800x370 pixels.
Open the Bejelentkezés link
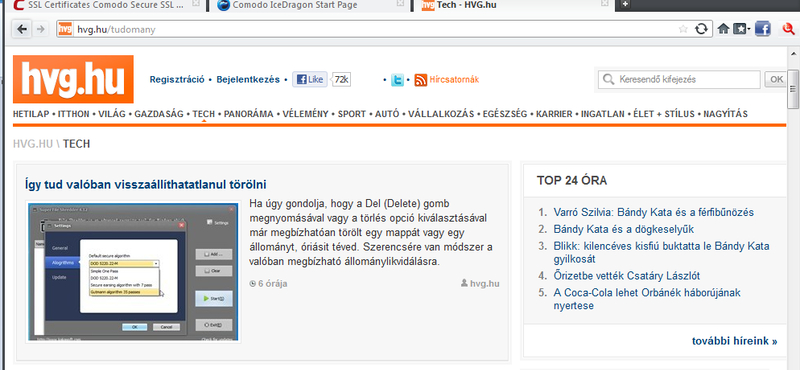(x=248, y=80)
